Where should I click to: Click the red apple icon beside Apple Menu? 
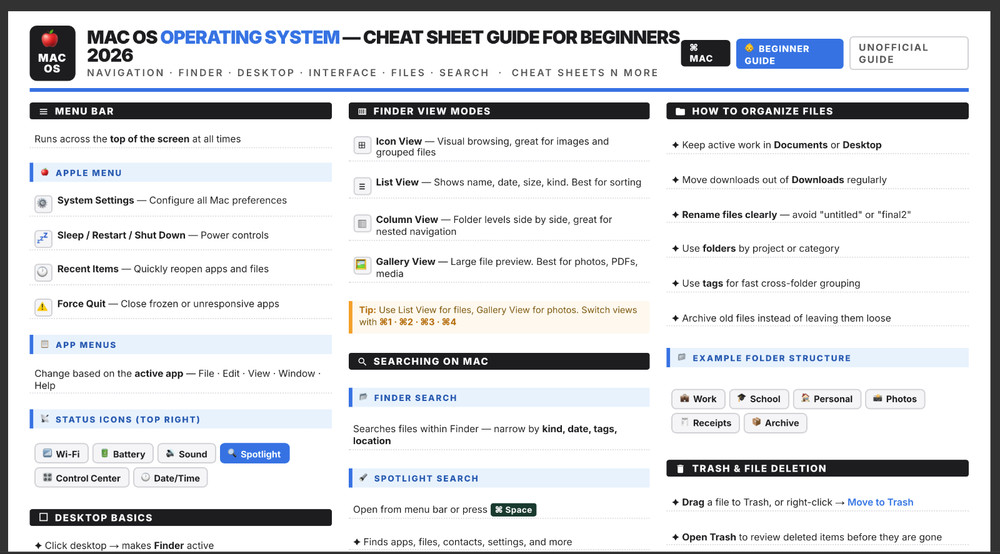[45, 173]
